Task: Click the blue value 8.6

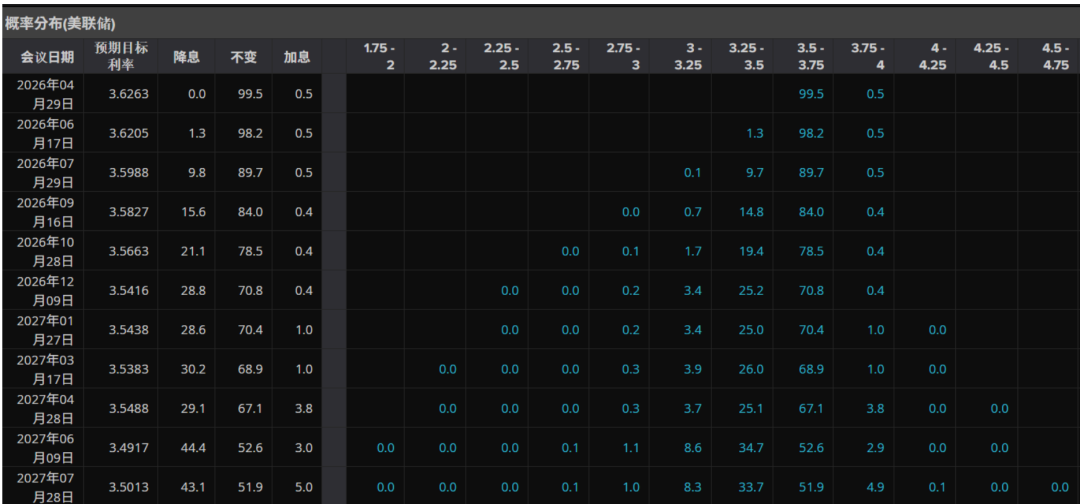Action: pos(693,448)
